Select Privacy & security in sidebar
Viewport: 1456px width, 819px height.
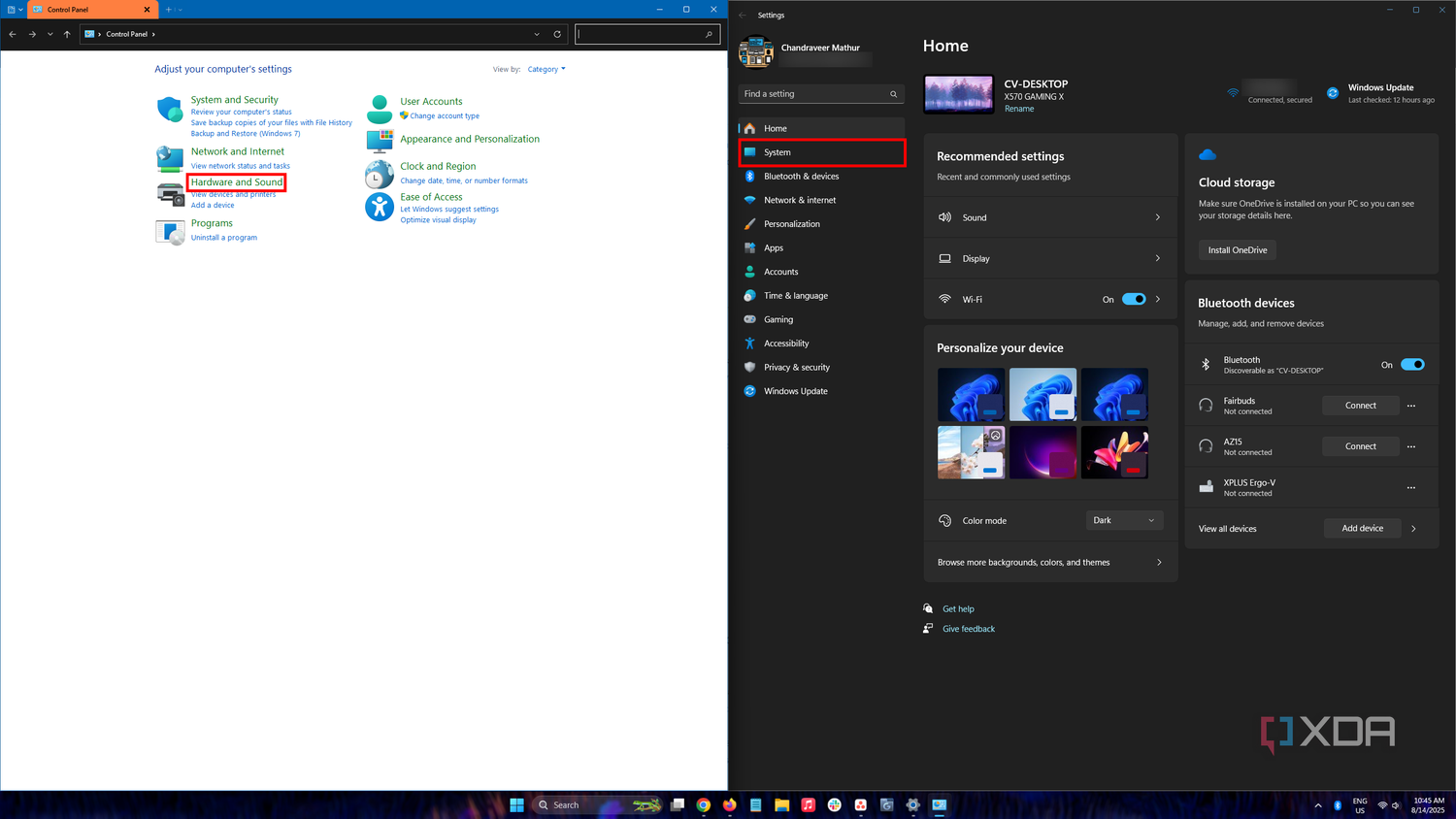pos(822,368)
